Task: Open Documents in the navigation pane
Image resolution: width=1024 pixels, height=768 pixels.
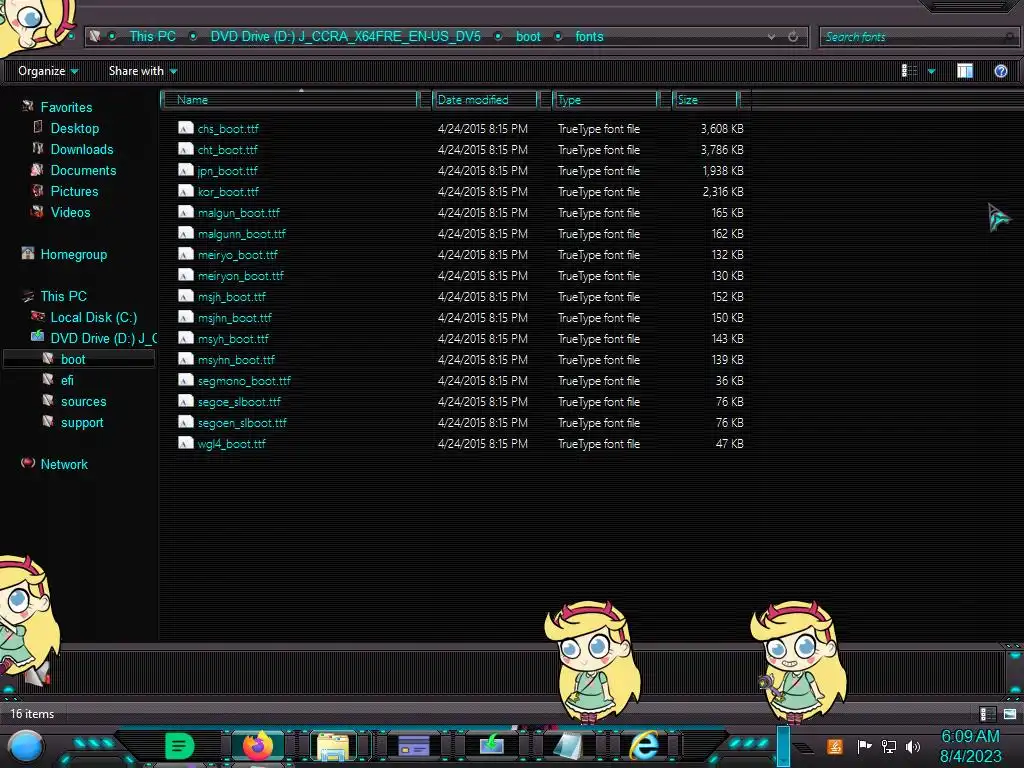Action: click(x=83, y=170)
